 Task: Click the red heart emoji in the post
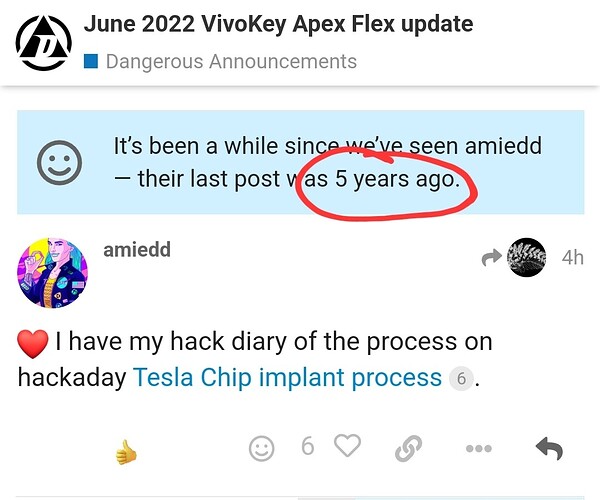point(33,343)
